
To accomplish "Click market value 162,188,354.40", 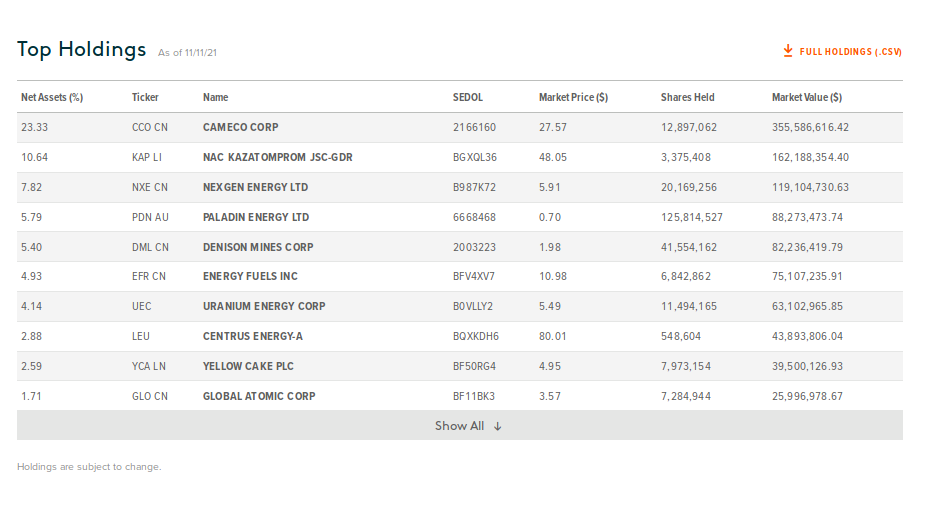I will coord(810,158).
